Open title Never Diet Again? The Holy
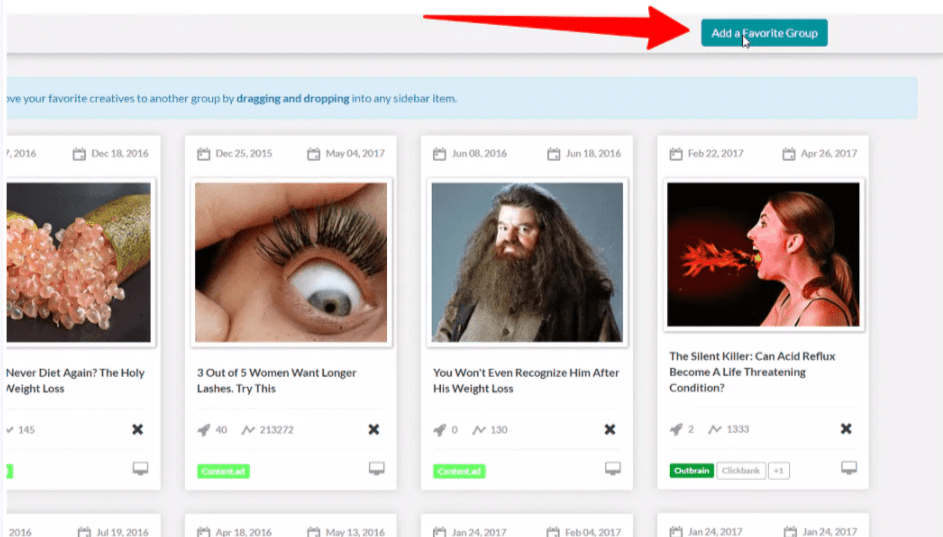The width and height of the screenshot is (943, 537). [x=76, y=381]
